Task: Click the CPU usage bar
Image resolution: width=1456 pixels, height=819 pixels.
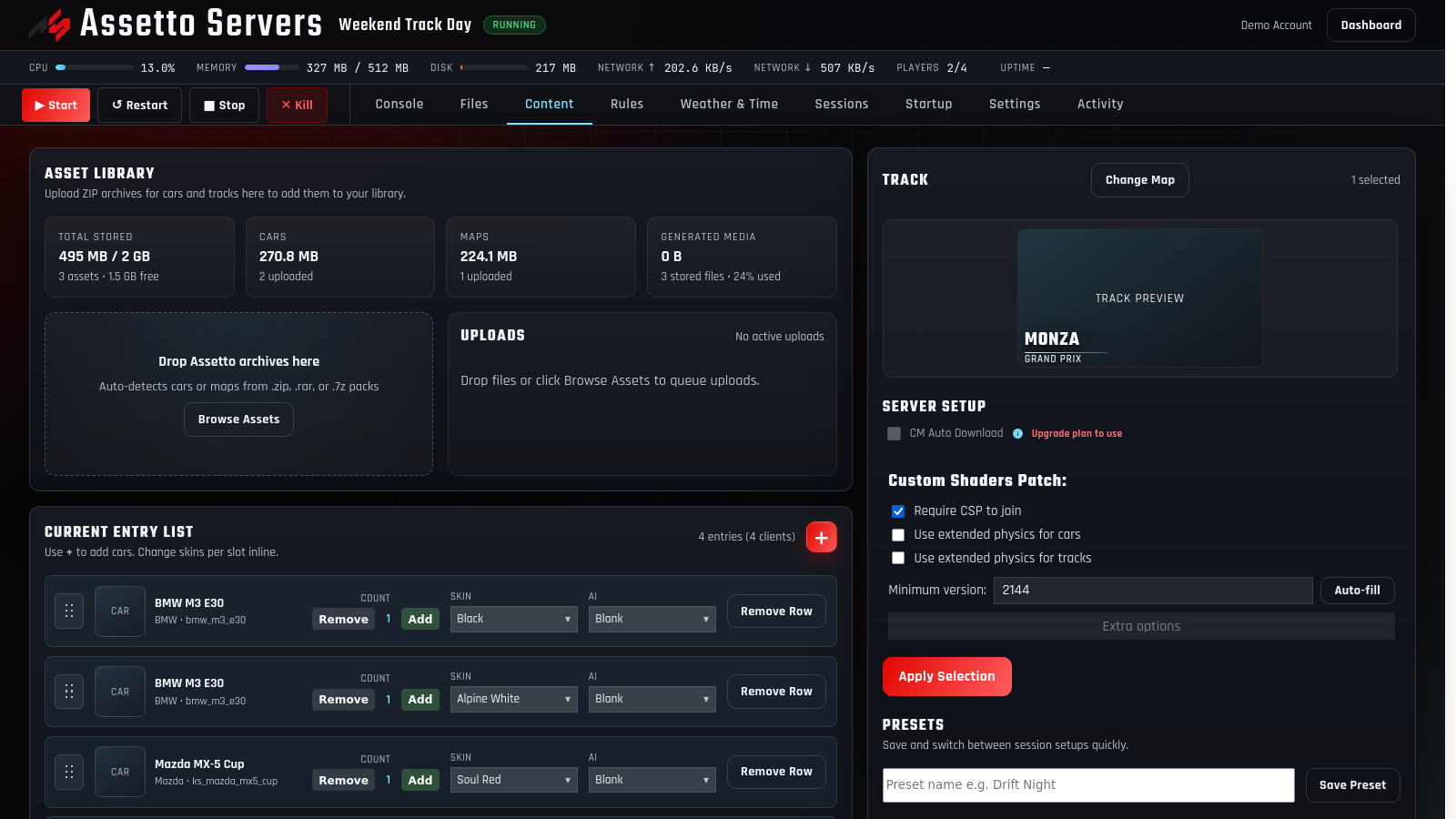Action: 95,67
